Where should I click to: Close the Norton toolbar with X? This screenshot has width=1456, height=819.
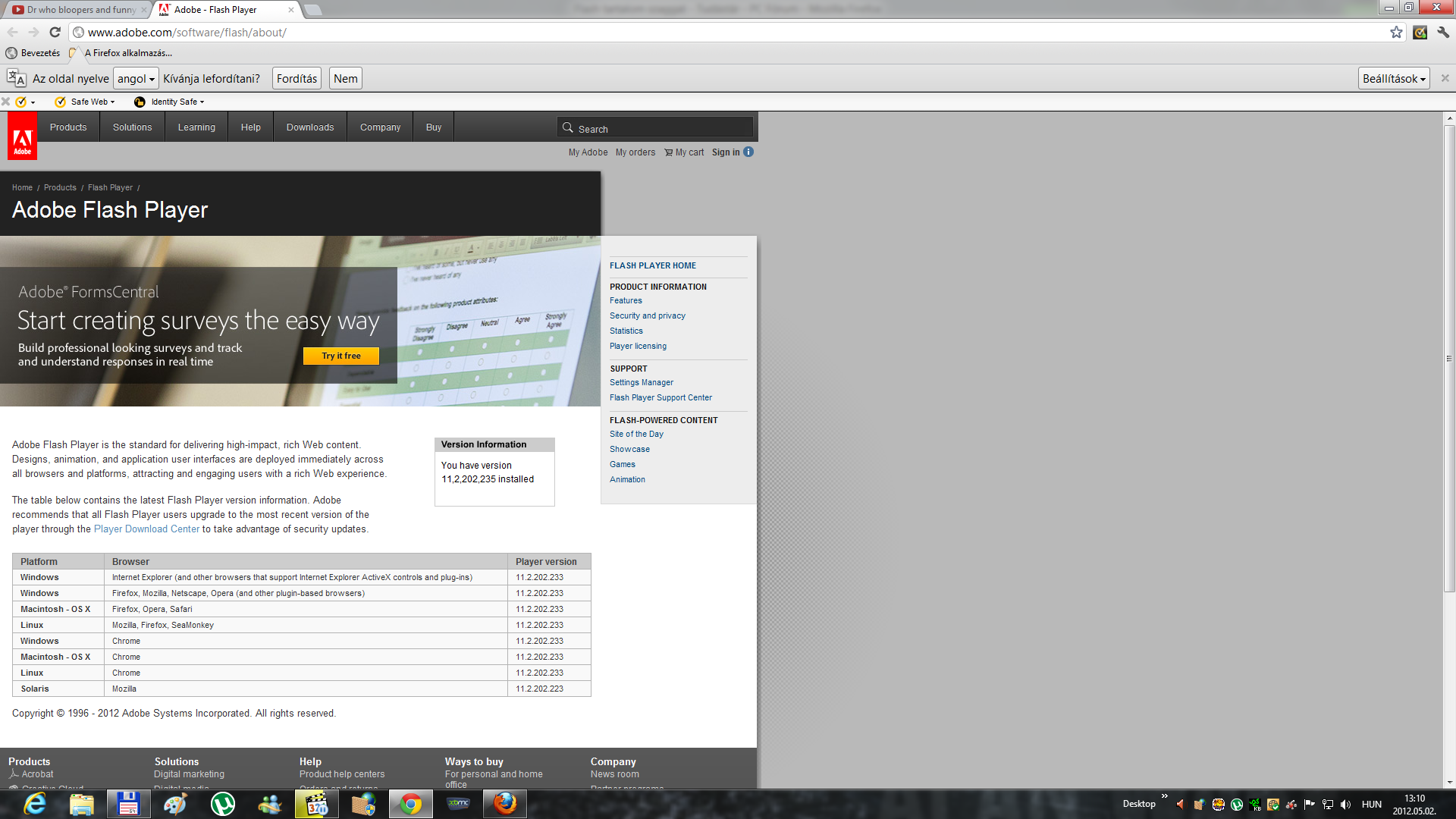(x=6, y=102)
